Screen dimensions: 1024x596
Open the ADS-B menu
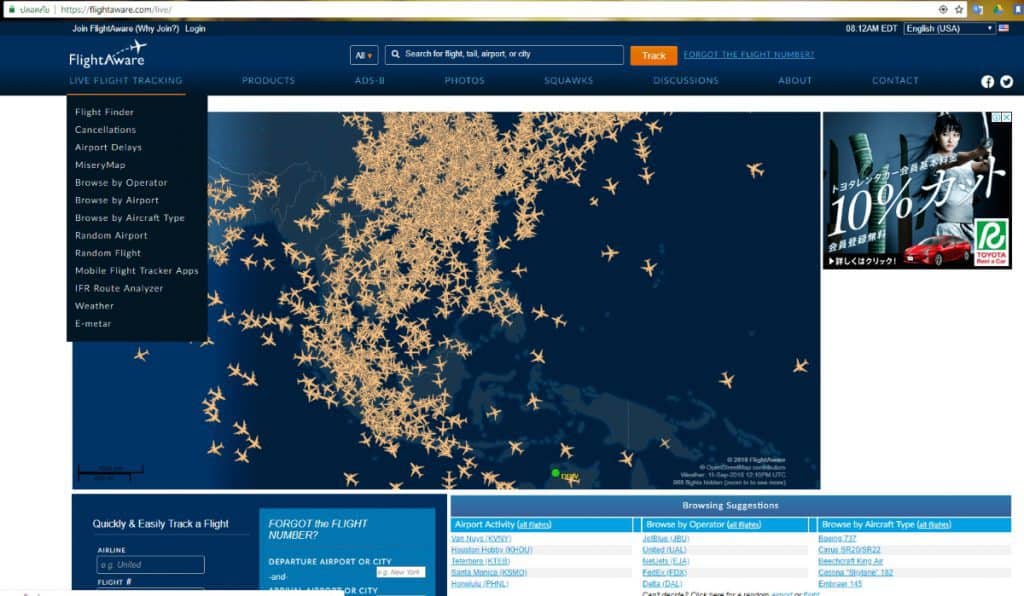(370, 80)
